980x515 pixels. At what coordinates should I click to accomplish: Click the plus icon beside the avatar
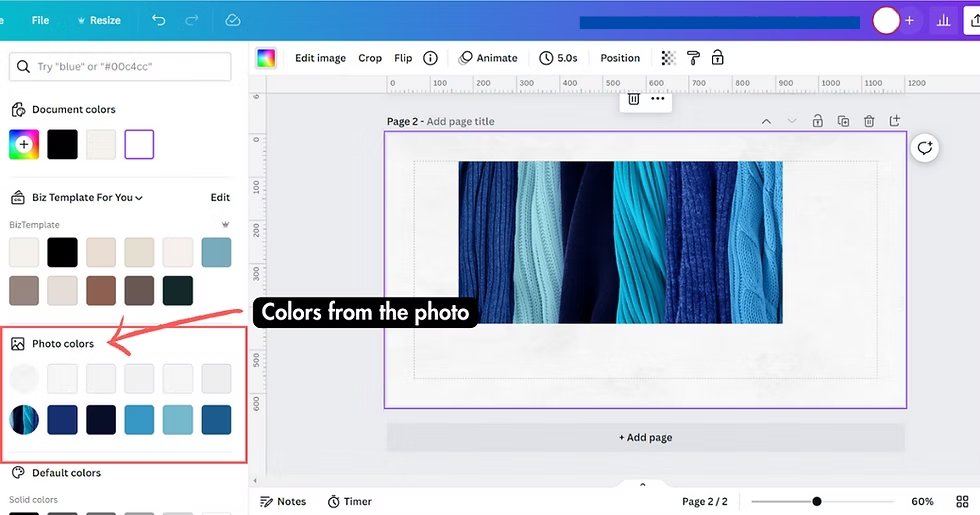pyautogui.click(x=909, y=21)
